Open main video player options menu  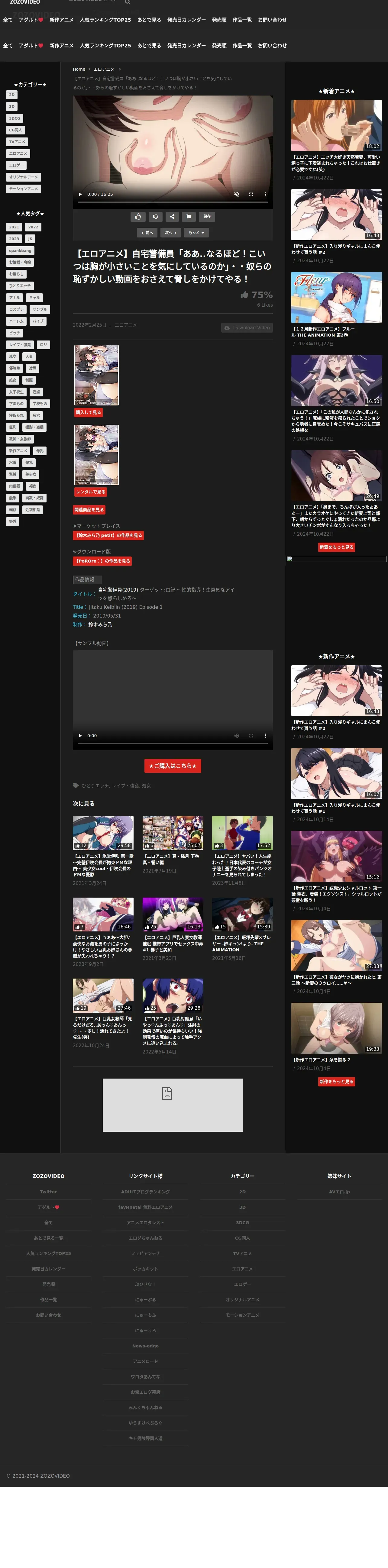pyautogui.click(x=265, y=194)
